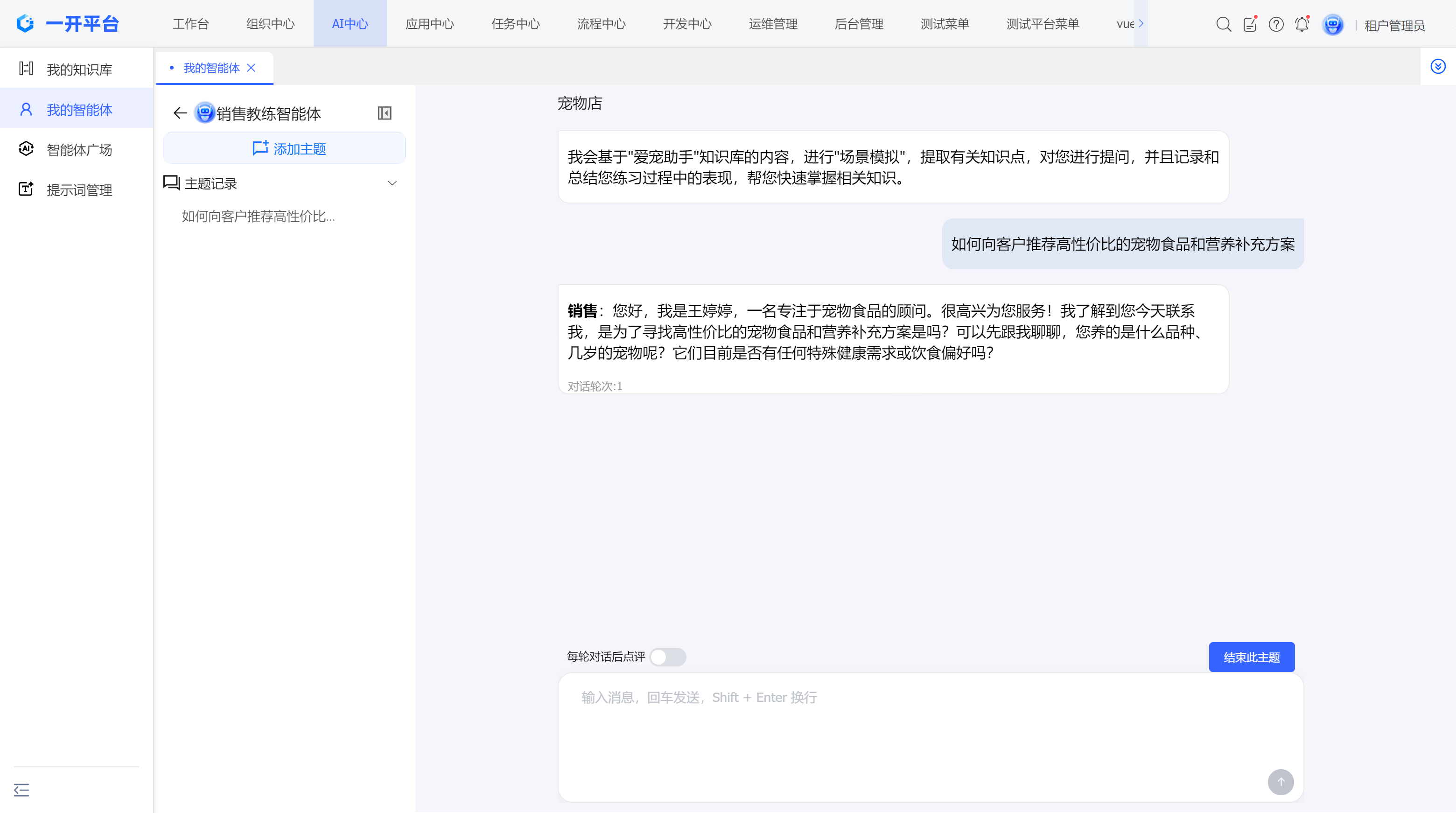Viewport: 1456px width, 813px height.
Task: Open the double-chevron tab dropdown at right
Action: (x=1438, y=67)
